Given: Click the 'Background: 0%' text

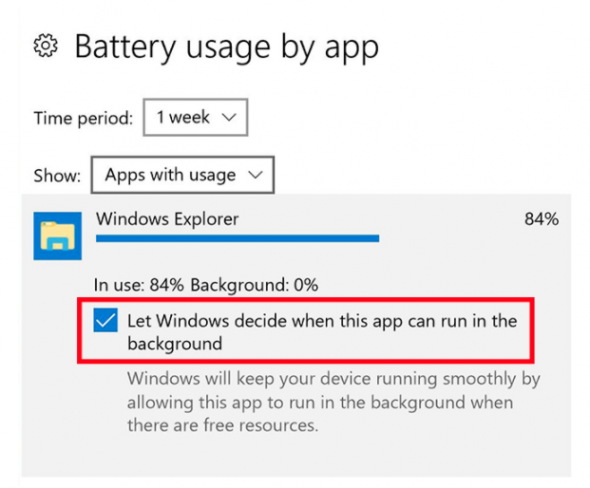Looking at the screenshot, I should point(254,285).
